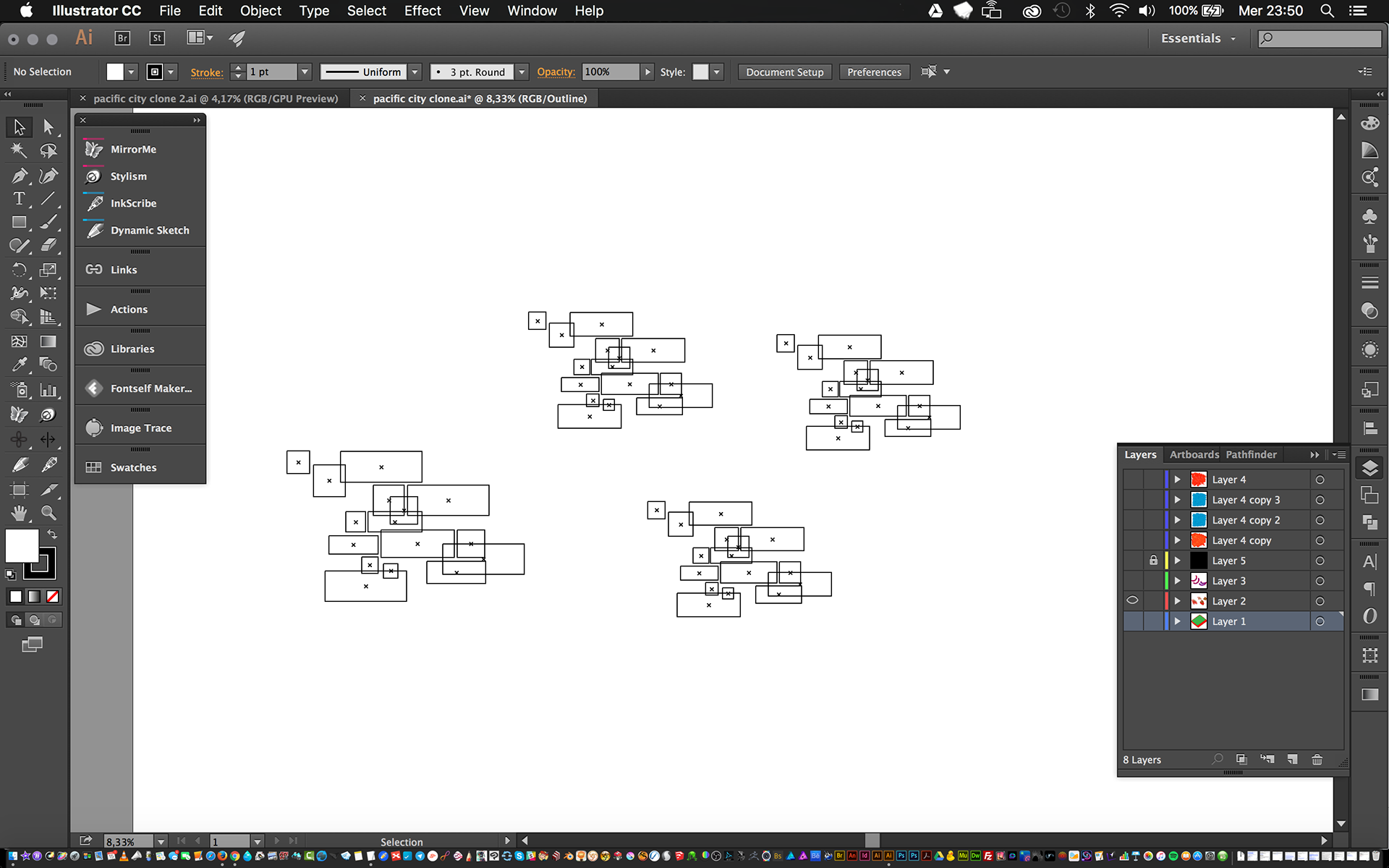Expand Layer 4 contents
Screen dimensions: 1389x868
tap(1178, 480)
